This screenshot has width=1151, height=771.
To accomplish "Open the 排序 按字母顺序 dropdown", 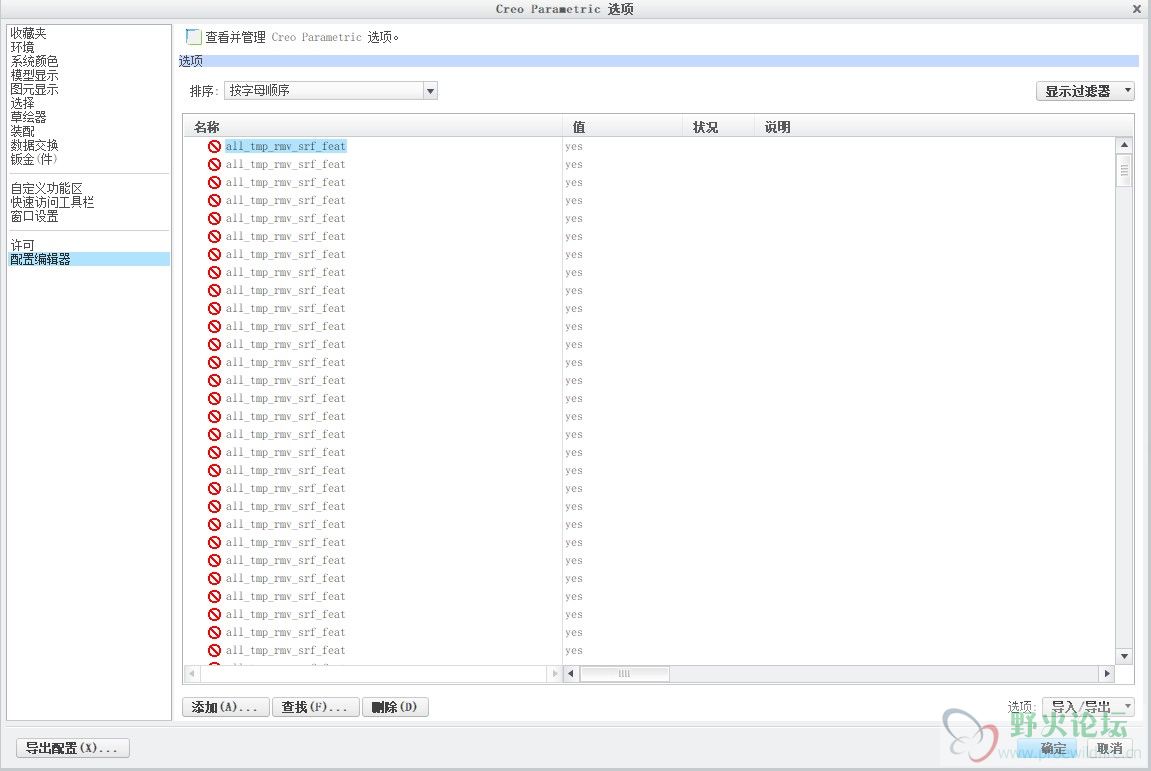I will (x=330, y=90).
